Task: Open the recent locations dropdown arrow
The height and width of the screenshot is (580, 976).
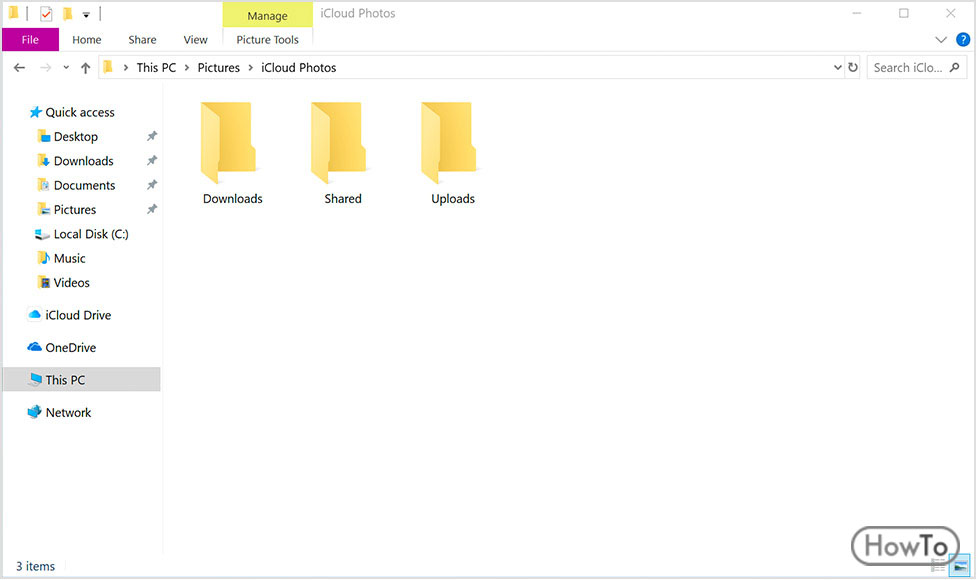Action: pyautogui.click(x=66, y=68)
